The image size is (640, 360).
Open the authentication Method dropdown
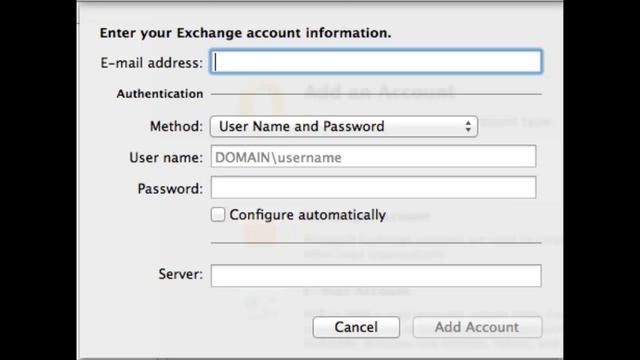point(344,126)
